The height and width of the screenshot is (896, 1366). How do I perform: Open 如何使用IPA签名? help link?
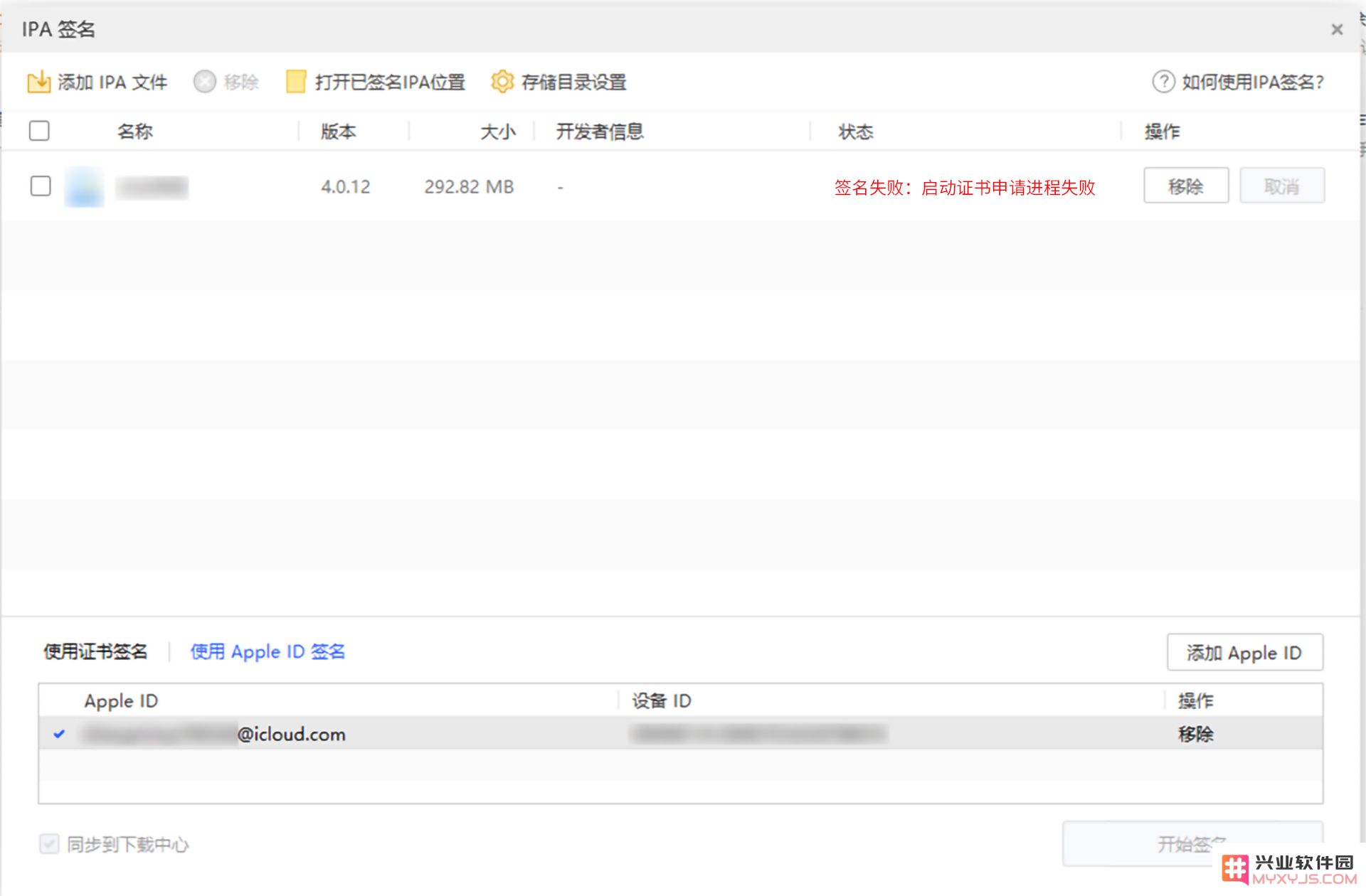[x=1253, y=82]
